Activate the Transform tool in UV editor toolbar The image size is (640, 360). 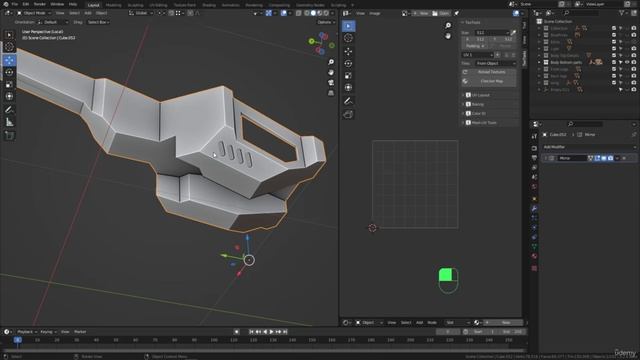(x=348, y=87)
